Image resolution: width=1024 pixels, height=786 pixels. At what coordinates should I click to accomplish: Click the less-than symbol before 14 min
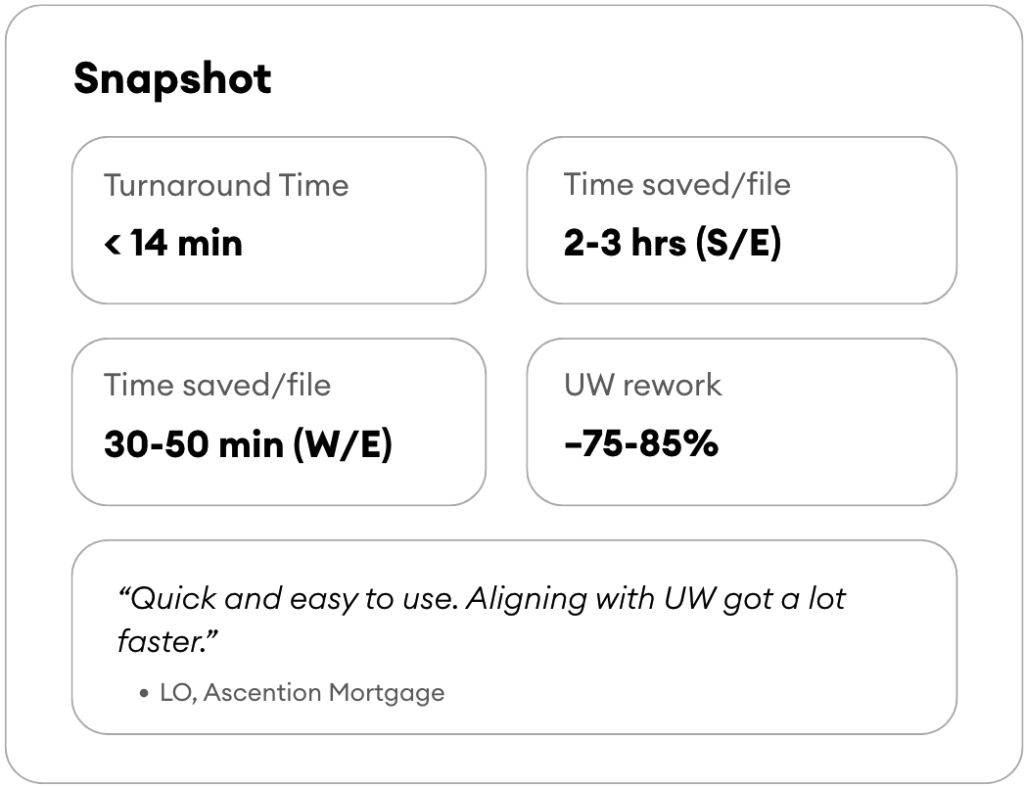[112, 244]
